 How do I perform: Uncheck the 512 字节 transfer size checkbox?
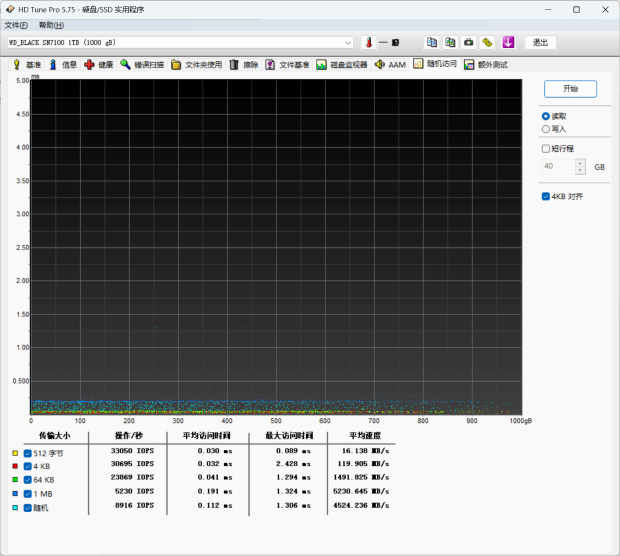[x=28, y=453]
